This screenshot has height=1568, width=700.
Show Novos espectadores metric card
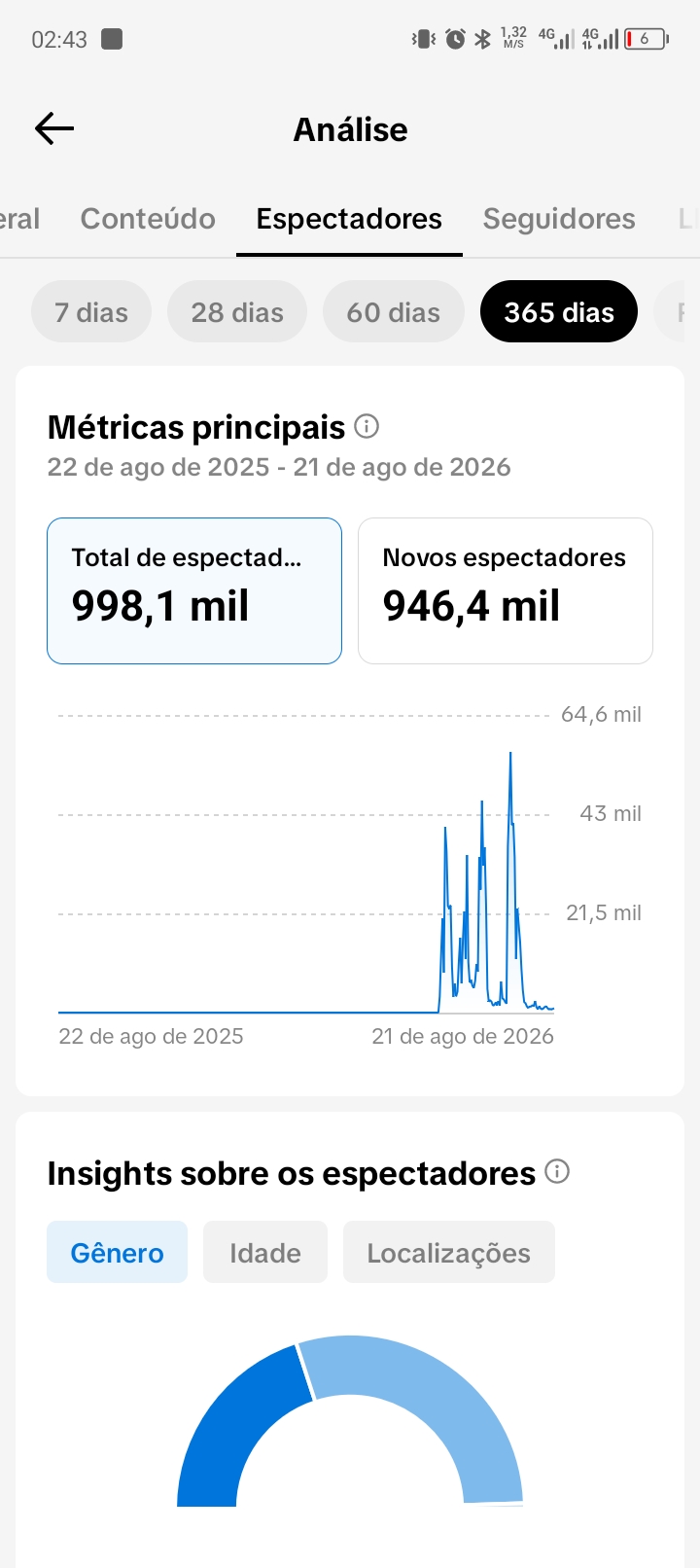tap(506, 591)
